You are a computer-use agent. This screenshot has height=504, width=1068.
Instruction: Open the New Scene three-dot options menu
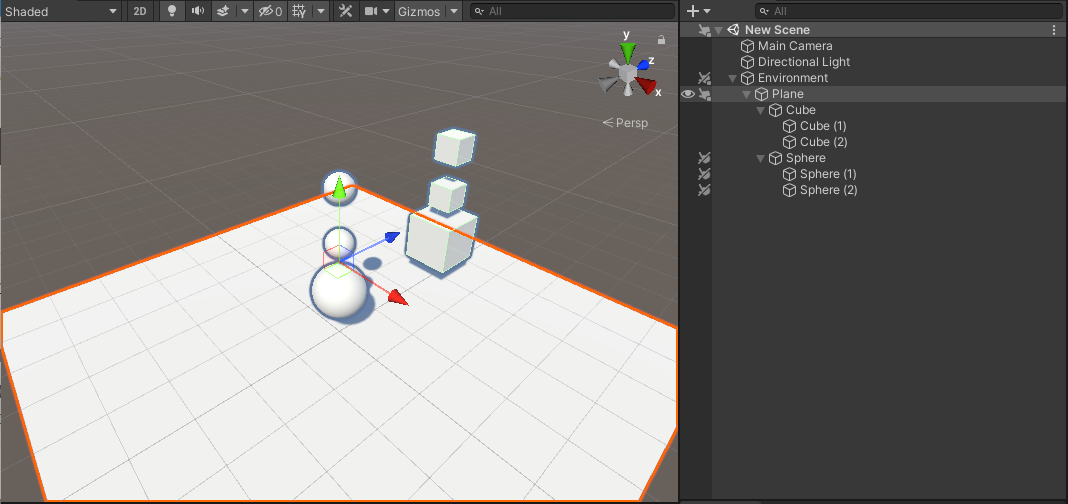[1054, 30]
